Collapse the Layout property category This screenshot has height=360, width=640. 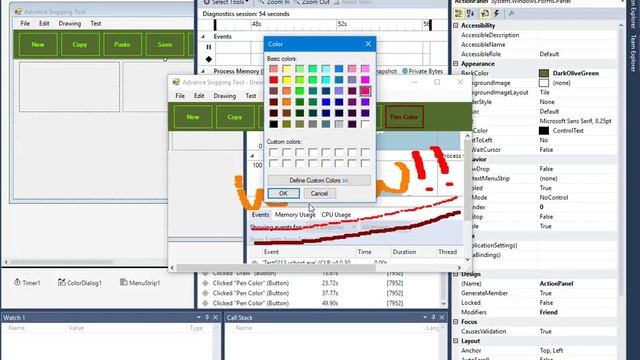[x=456, y=341]
